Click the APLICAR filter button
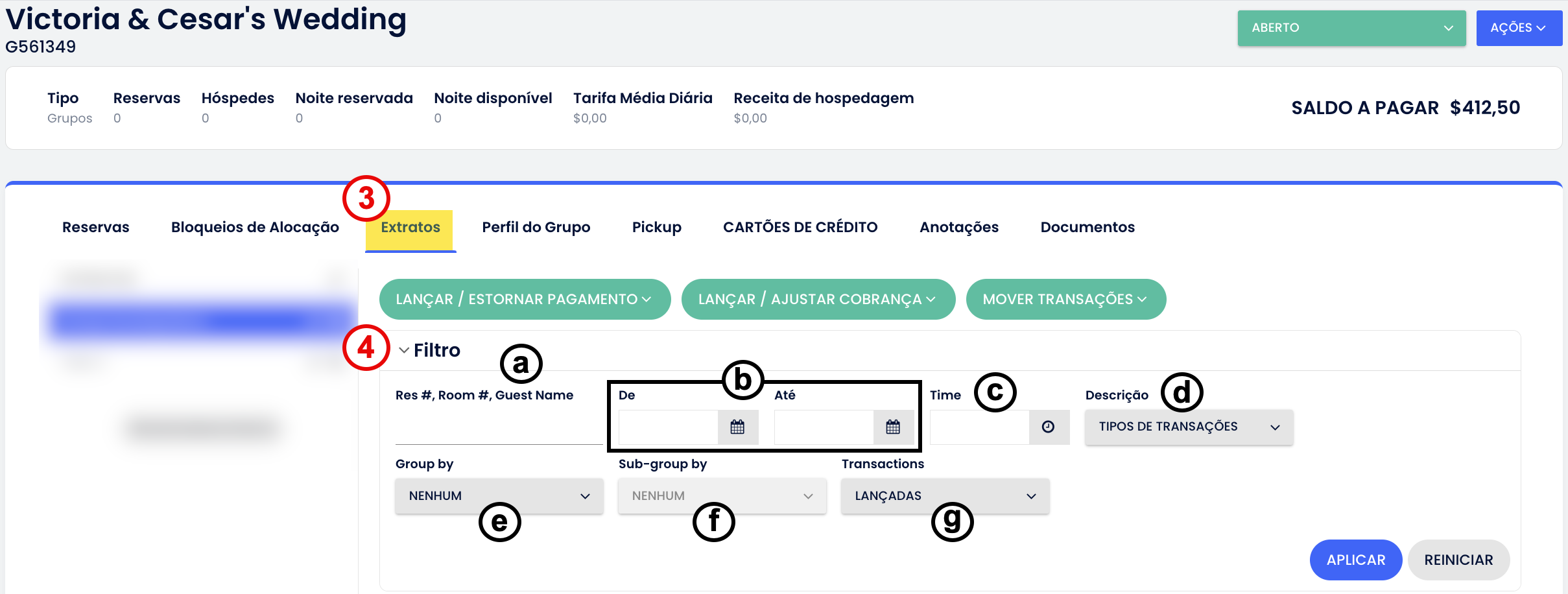1568x594 pixels. (x=1355, y=560)
